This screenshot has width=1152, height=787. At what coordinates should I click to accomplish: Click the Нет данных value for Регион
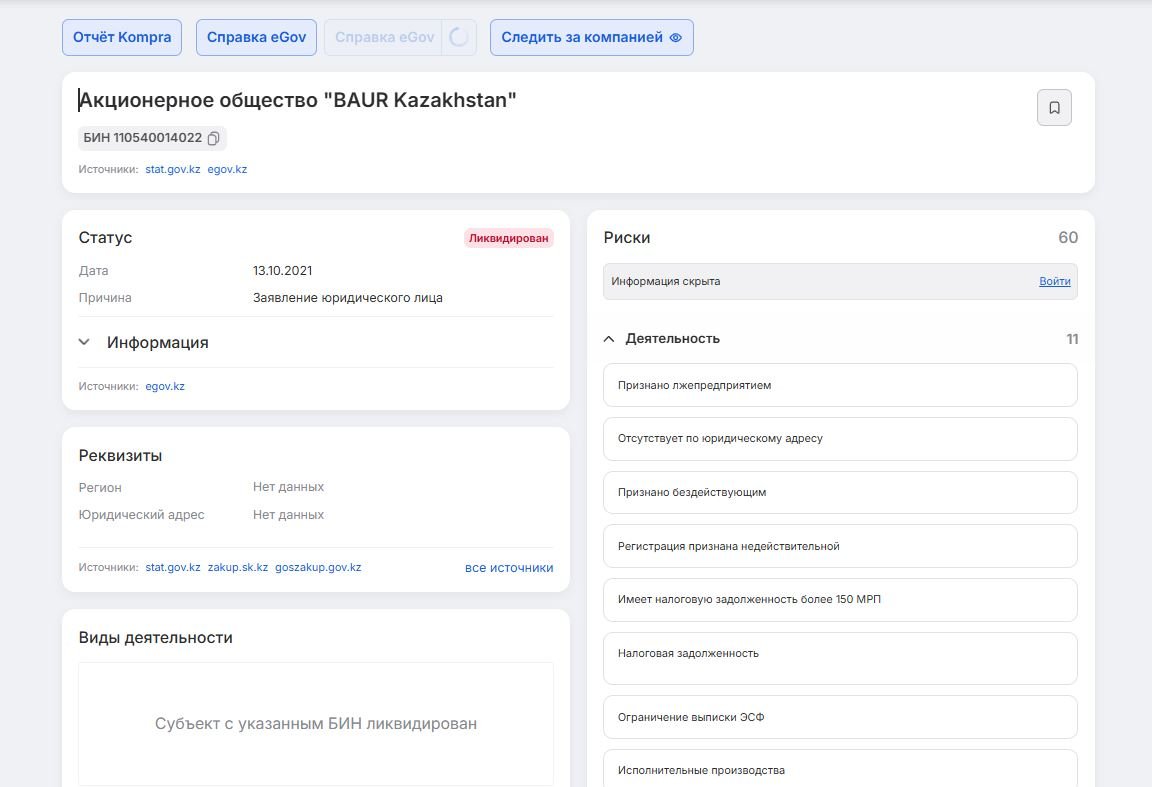pos(288,487)
